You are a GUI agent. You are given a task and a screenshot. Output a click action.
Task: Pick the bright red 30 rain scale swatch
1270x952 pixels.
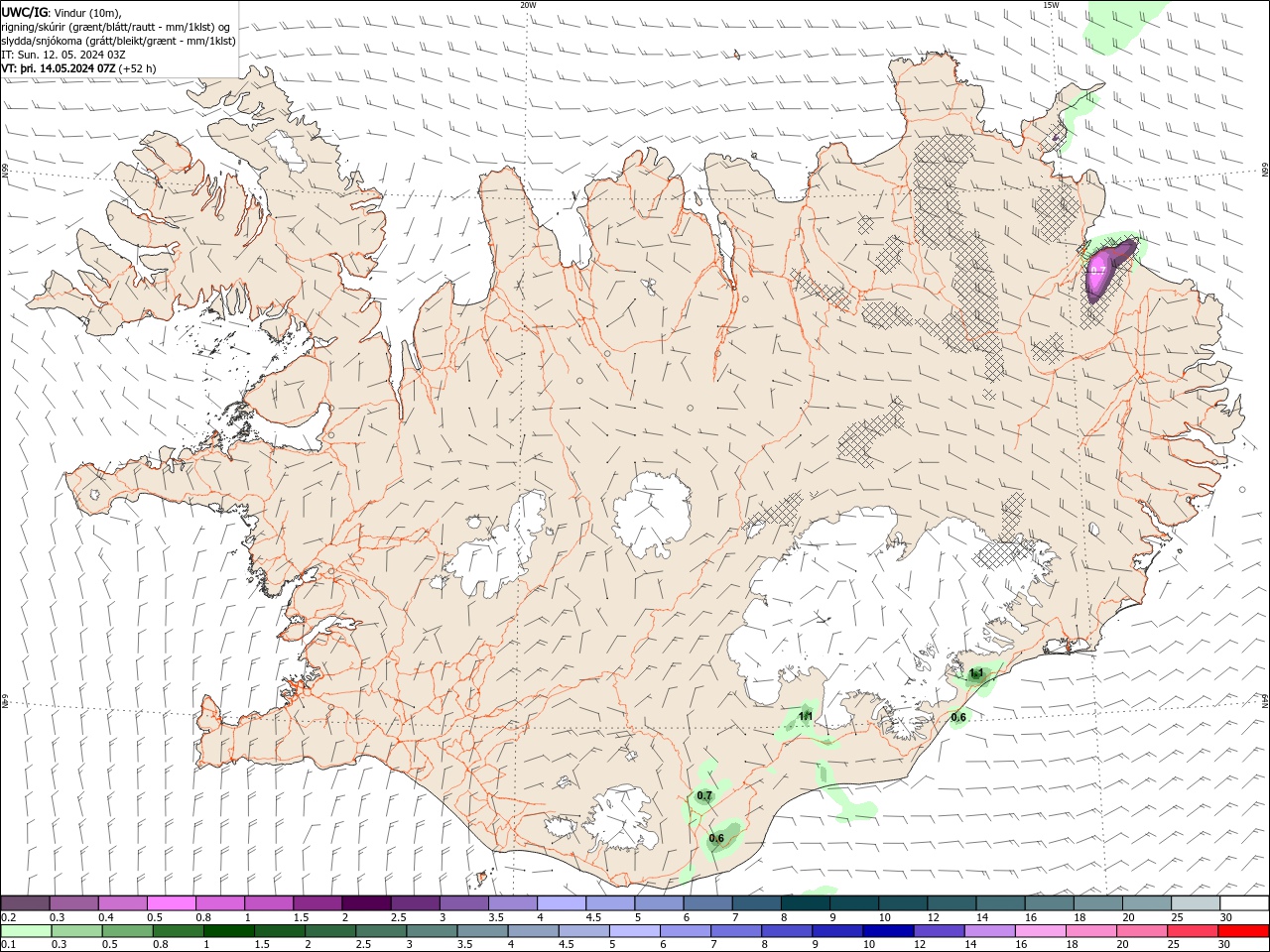(1243, 931)
